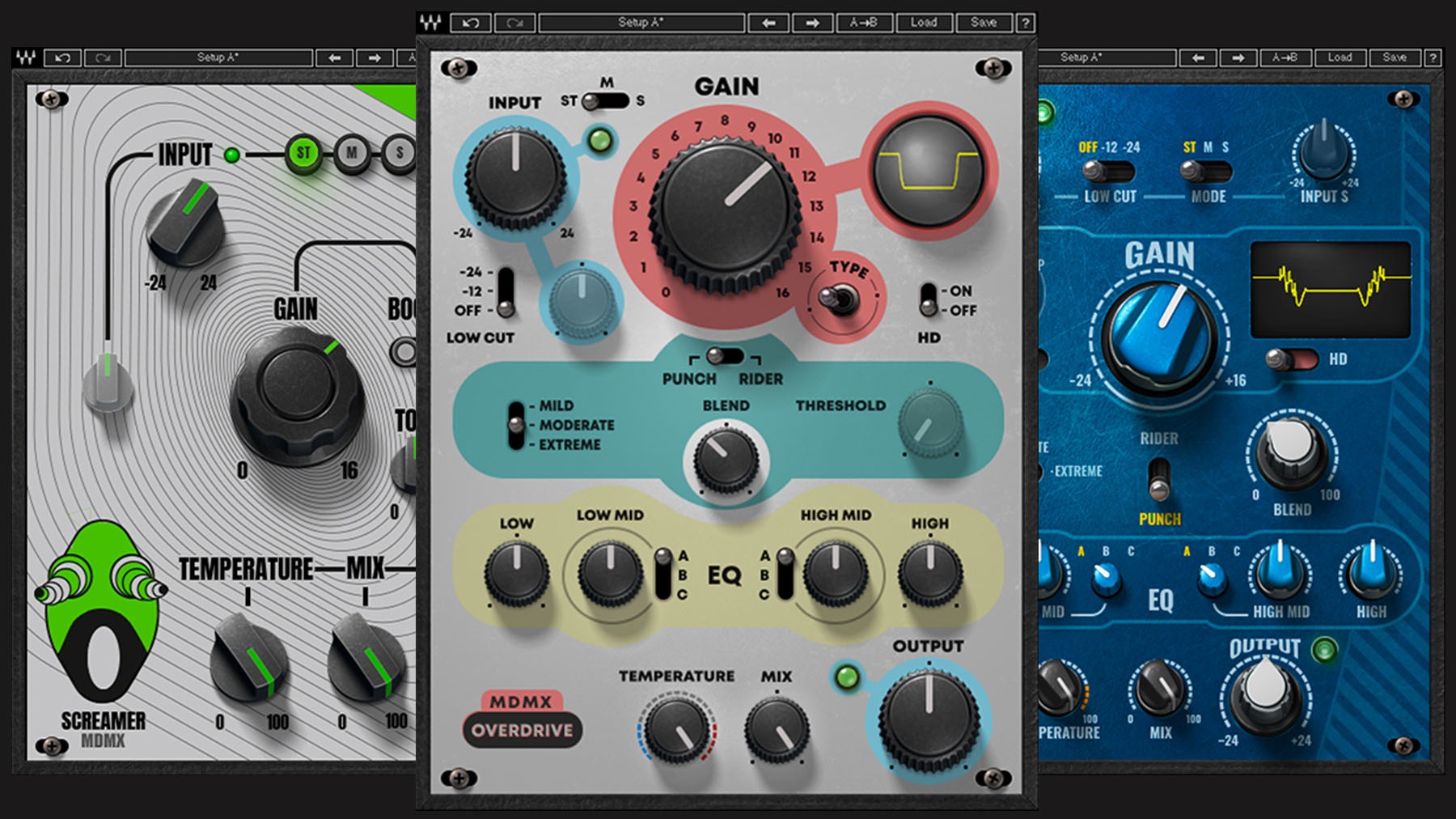Open help in the blue plugin toolbar

pyautogui.click(x=1433, y=57)
